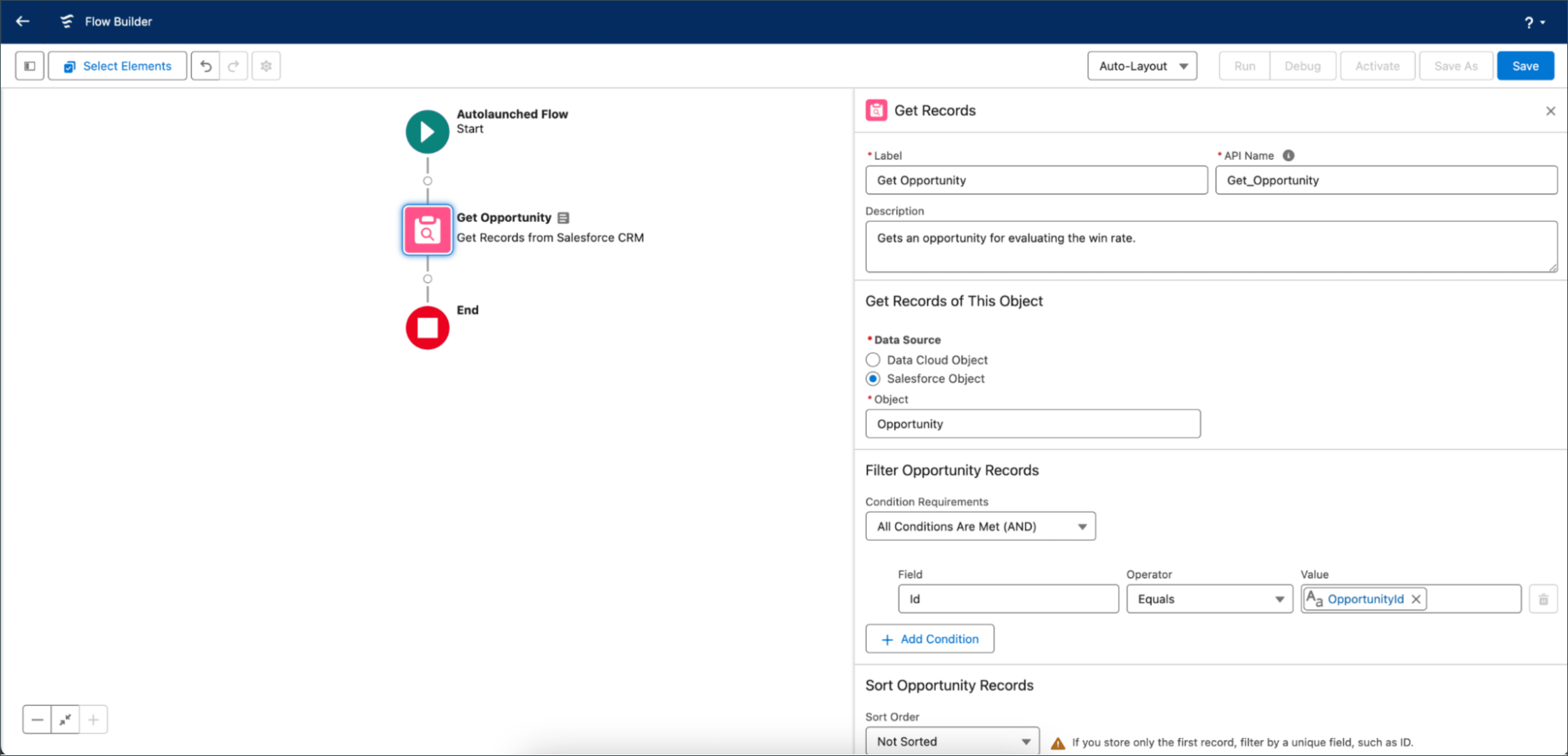Zoom out the canvas with minus button

click(x=37, y=719)
